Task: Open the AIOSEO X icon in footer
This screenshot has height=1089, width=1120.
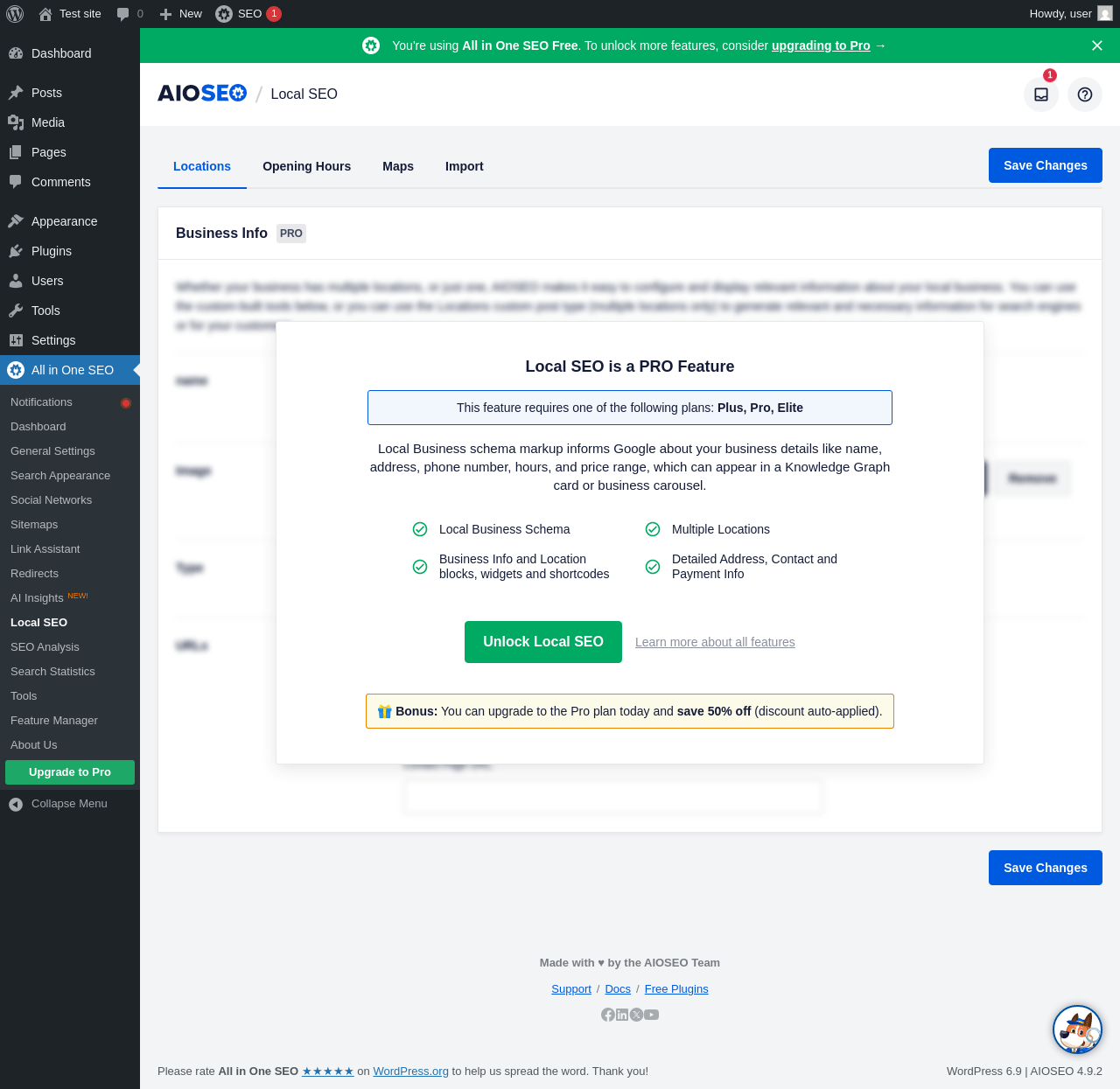Action: (x=637, y=1015)
